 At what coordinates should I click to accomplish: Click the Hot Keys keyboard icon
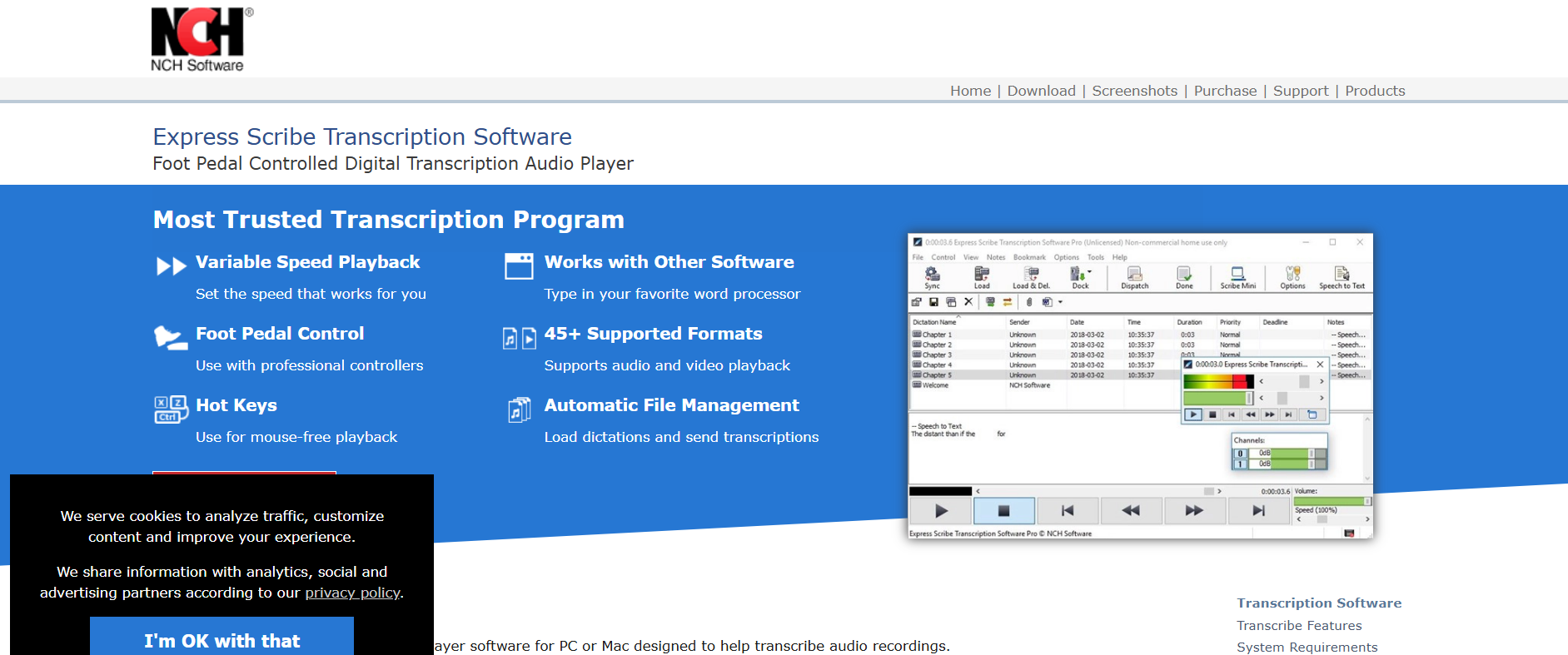[x=171, y=409]
